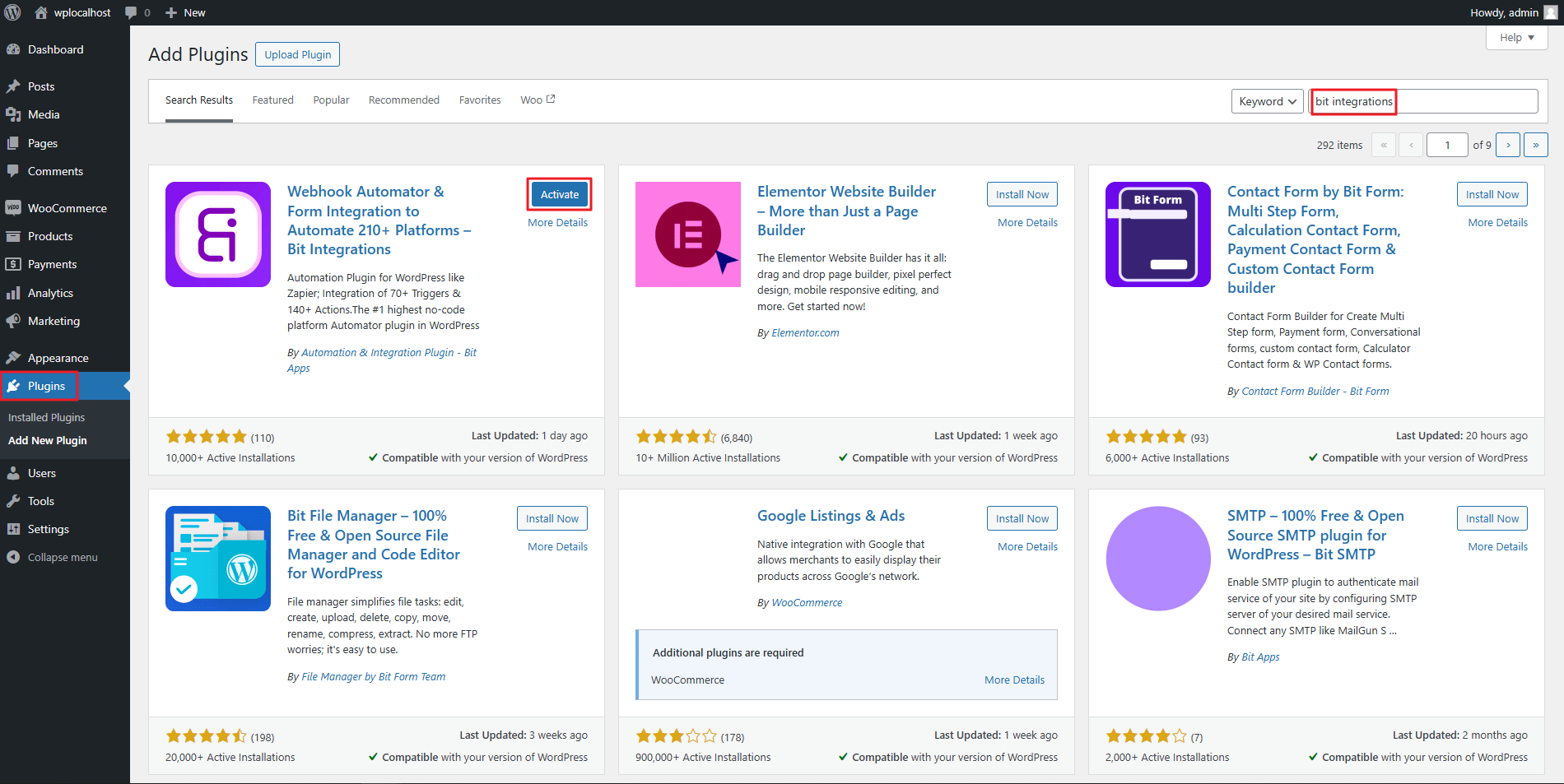Open the Marketing megaphone icon

[13, 321]
